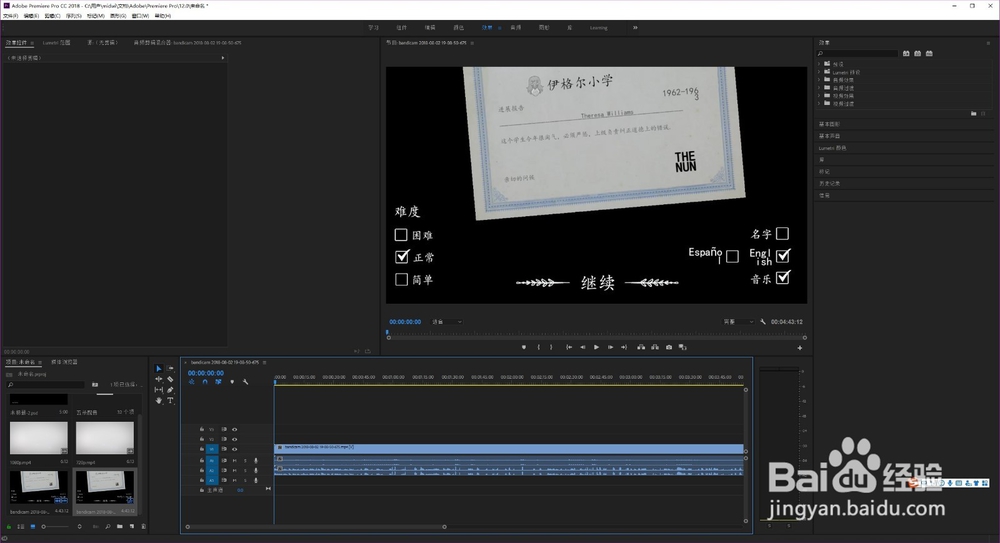Expand Lumetri presets folder in Effects panel
Image resolution: width=1000 pixels, height=543 pixels.
[x=820, y=72]
